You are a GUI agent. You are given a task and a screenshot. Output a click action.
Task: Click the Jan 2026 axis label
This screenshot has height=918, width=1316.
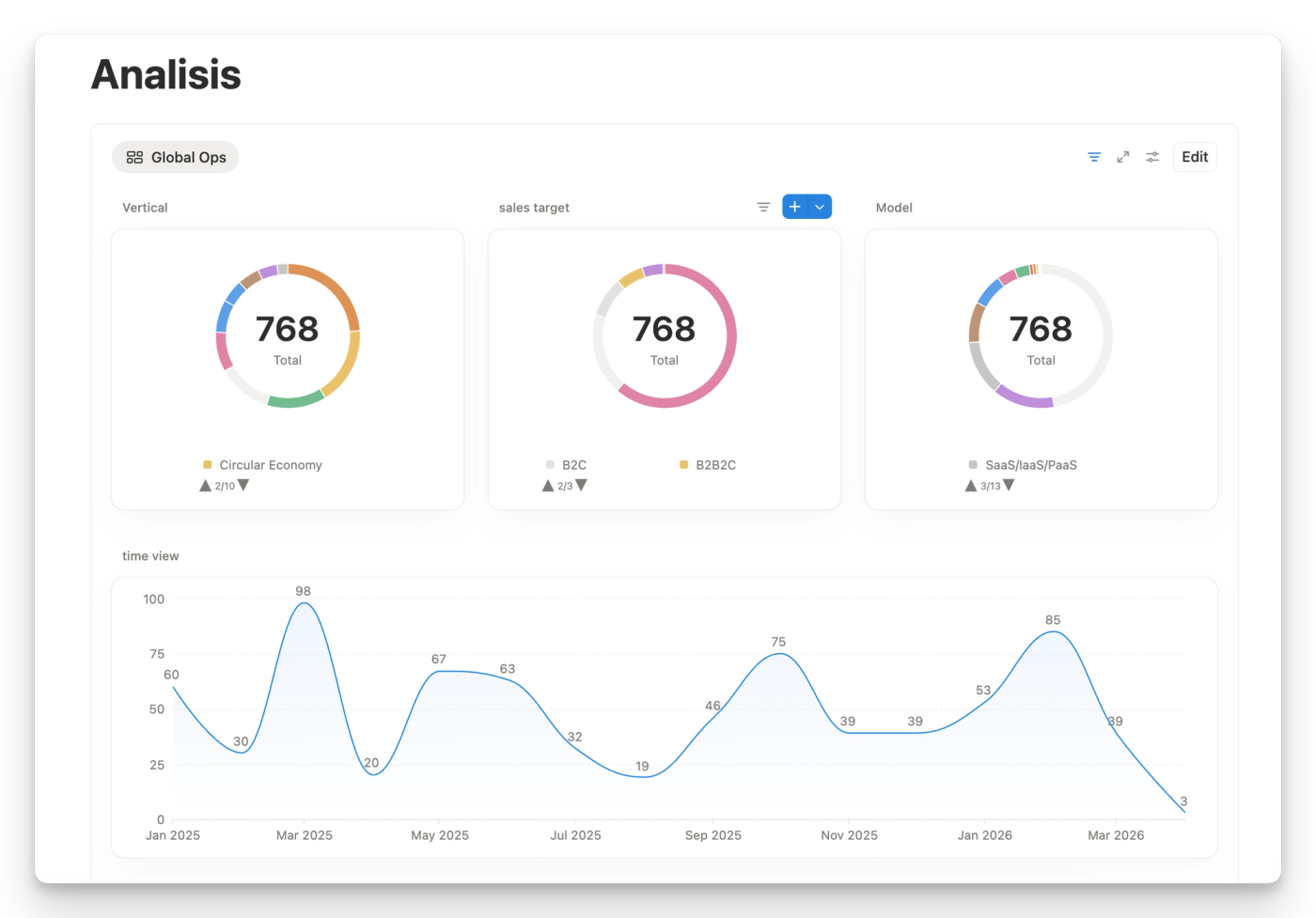(x=985, y=835)
